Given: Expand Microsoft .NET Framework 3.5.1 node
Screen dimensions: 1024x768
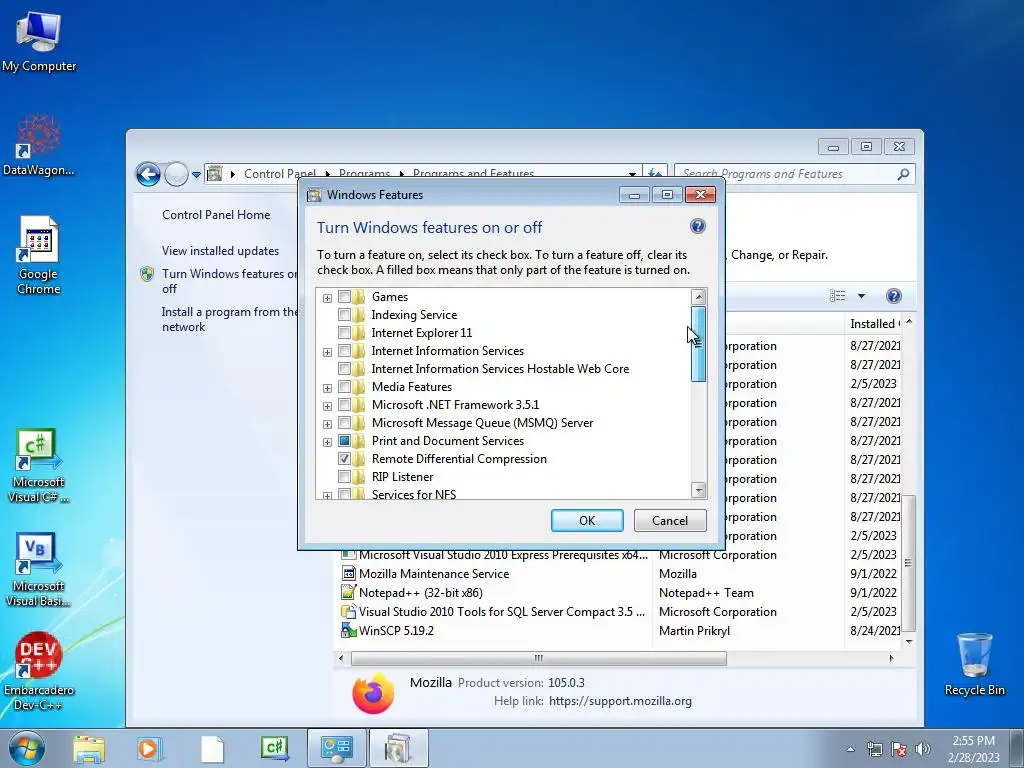Looking at the screenshot, I should [x=327, y=406].
